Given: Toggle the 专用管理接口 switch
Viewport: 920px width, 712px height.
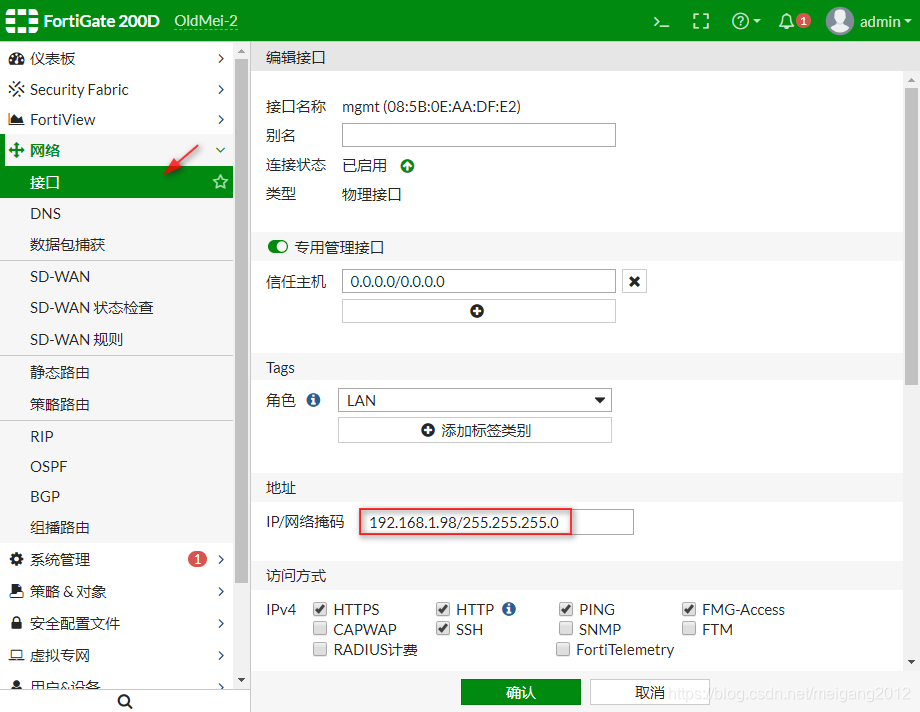Looking at the screenshot, I should point(278,247).
